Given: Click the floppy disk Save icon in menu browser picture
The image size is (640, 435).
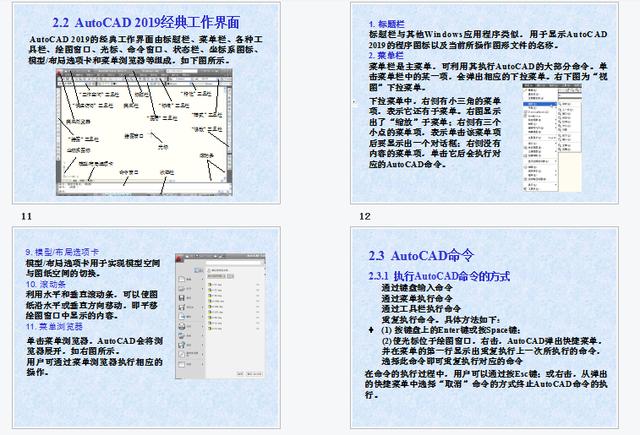Looking at the screenshot, I should (x=182, y=297).
